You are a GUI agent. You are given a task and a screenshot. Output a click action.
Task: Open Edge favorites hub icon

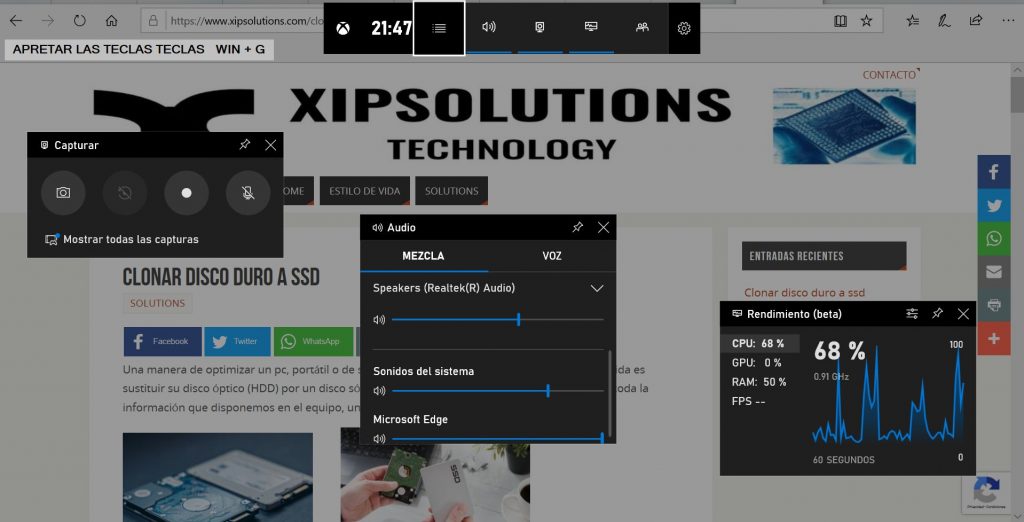913,21
